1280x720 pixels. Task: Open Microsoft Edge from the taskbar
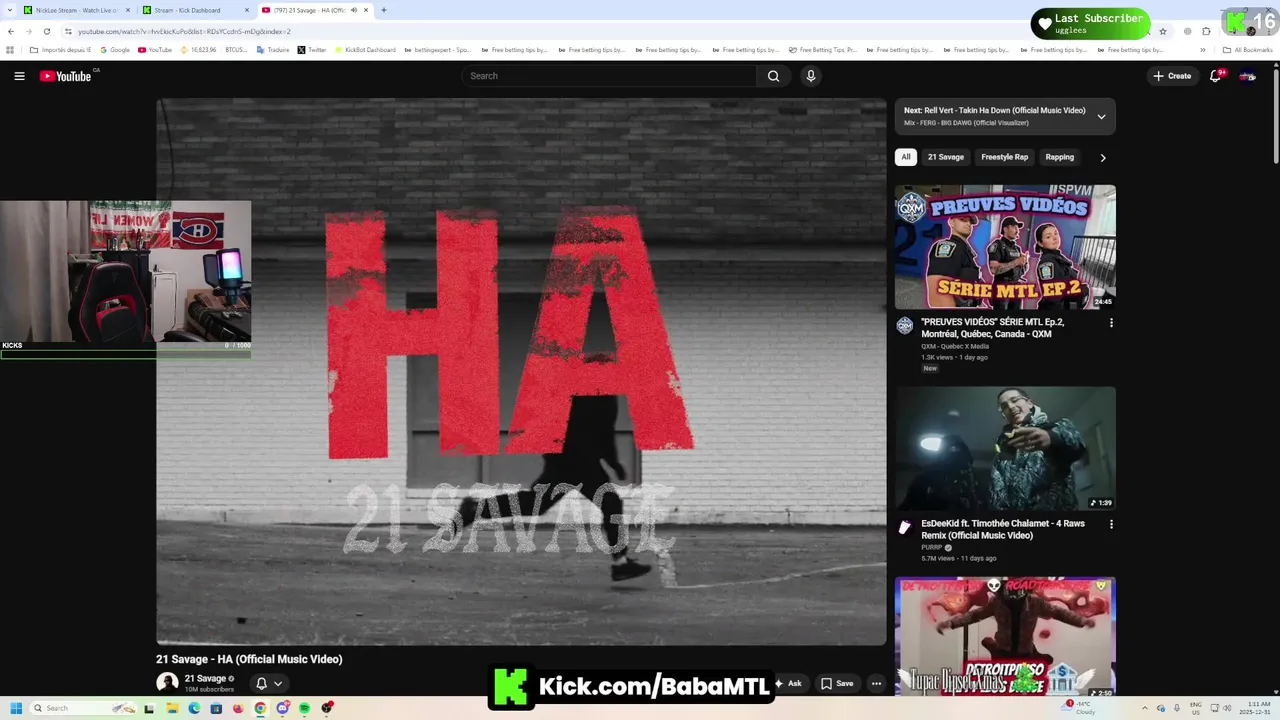click(194, 708)
